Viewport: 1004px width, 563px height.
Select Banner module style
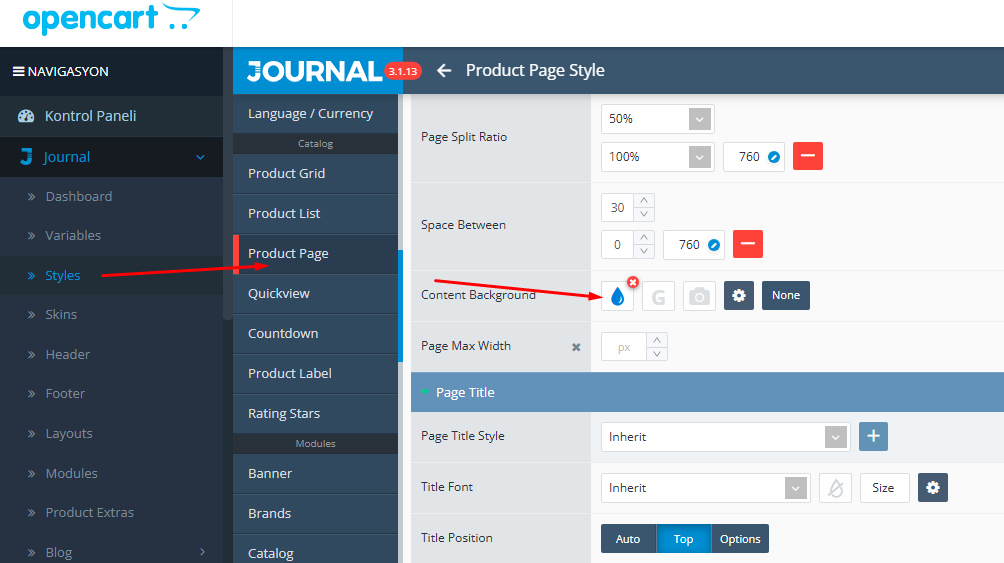pos(315,473)
